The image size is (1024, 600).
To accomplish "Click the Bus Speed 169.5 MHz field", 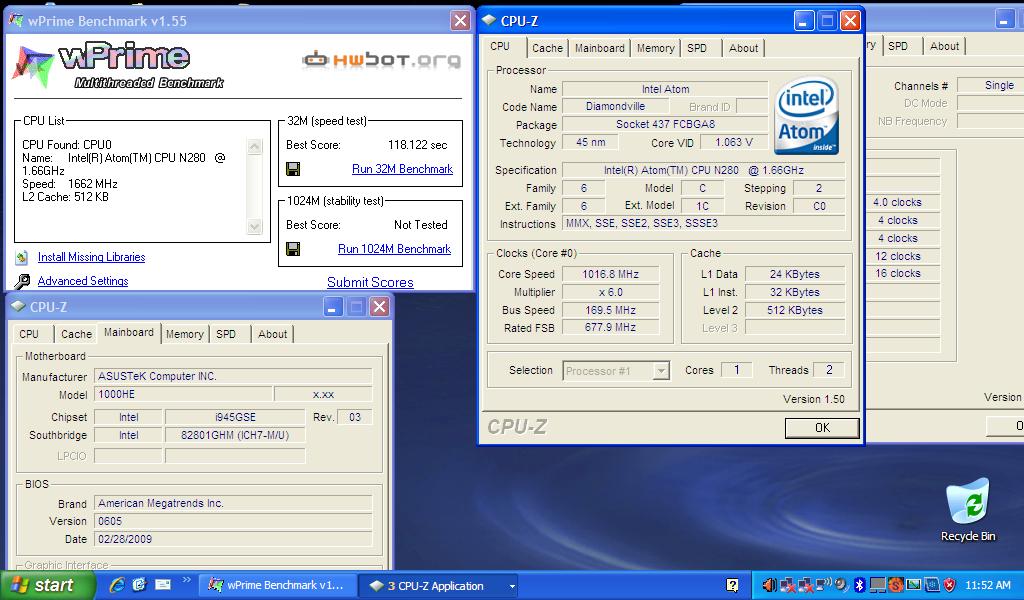I will click(x=611, y=310).
